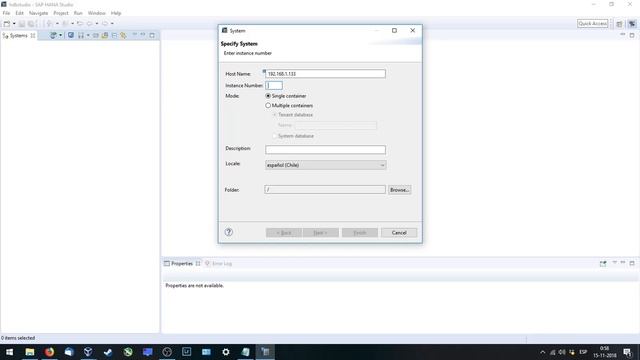The image size is (640, 360).
Task: Select the active perspective icon at top right
Action: pos(632,24)
